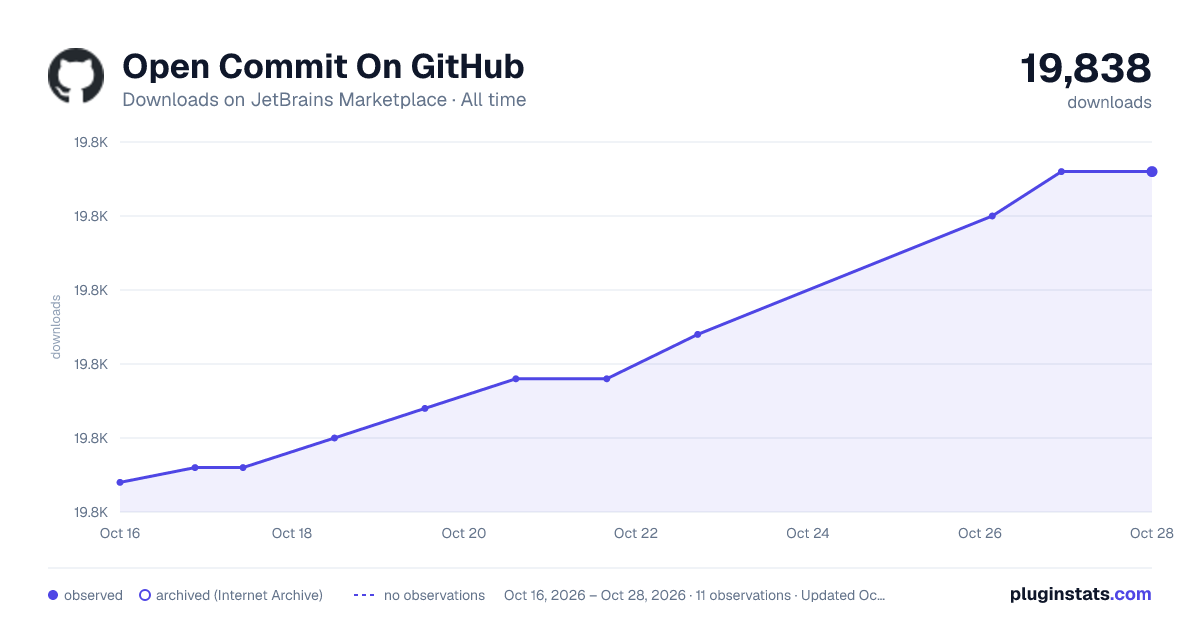Click the 'downloads' y-axis title
This screenshot has width=1200, height=630.
tap(56, 327)
